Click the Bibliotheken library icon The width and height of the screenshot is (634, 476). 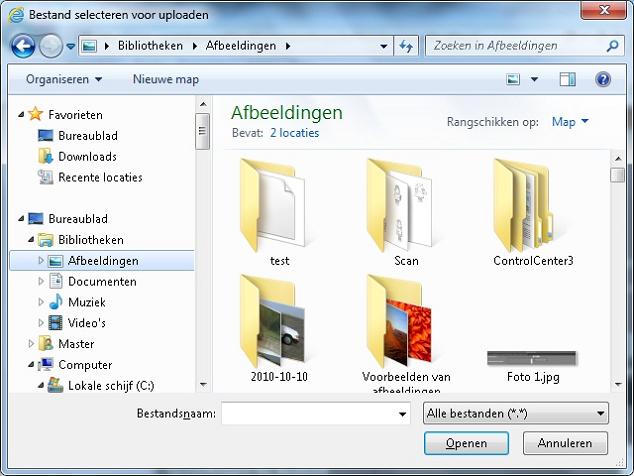45,240
